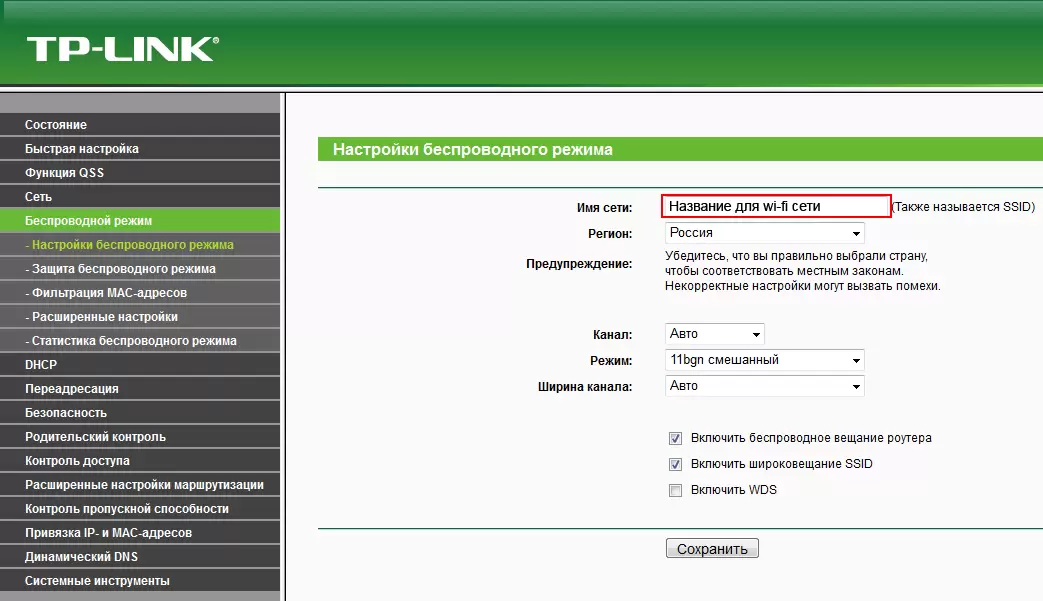This screenshot has height=601, width=1043.
Task: Click the Имя сети text field
Action: (775, 206)
